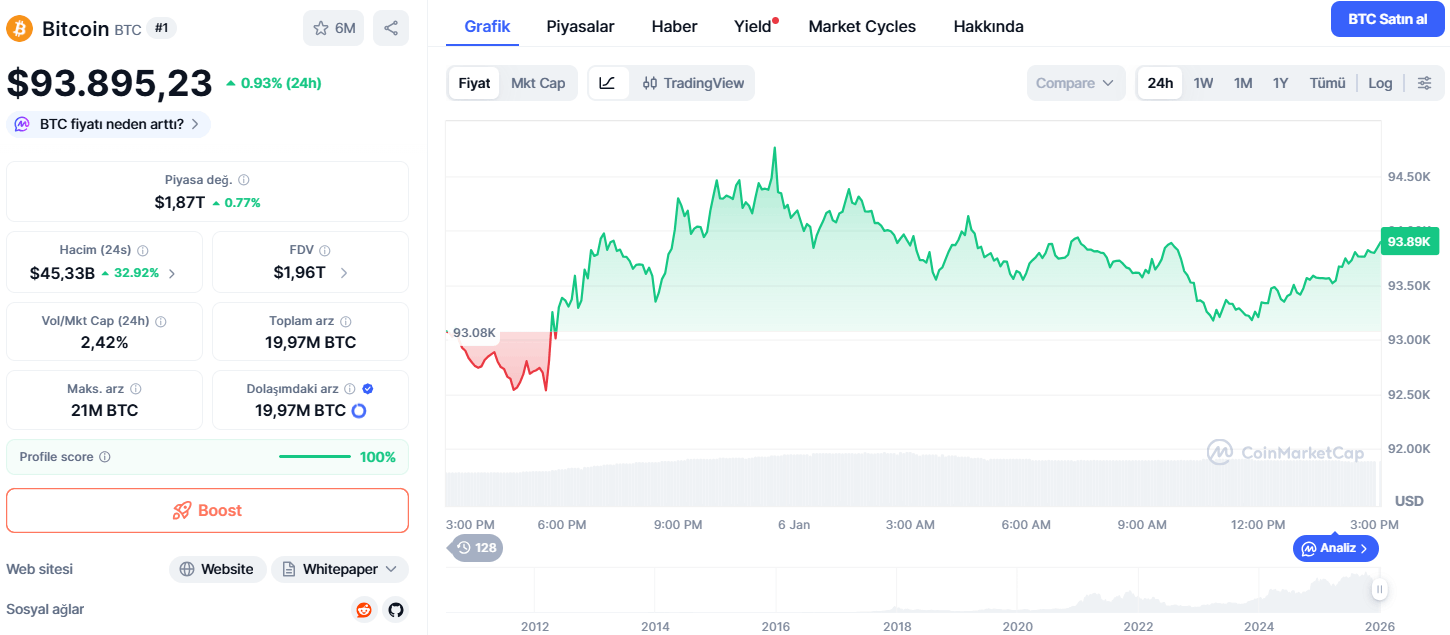Select the 1M time range
Screen dimensions: 1450x635
point(1243,83)
